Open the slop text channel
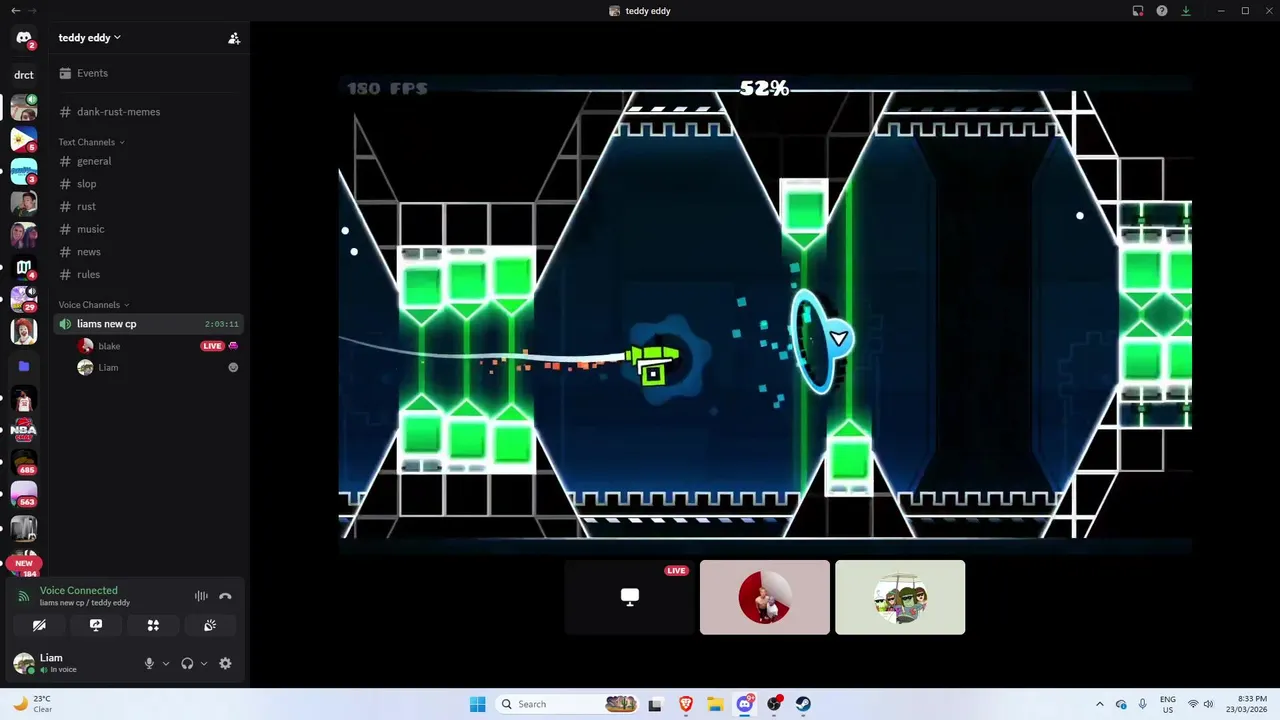The image size is (1280, 720). click(x=150, y=184)
